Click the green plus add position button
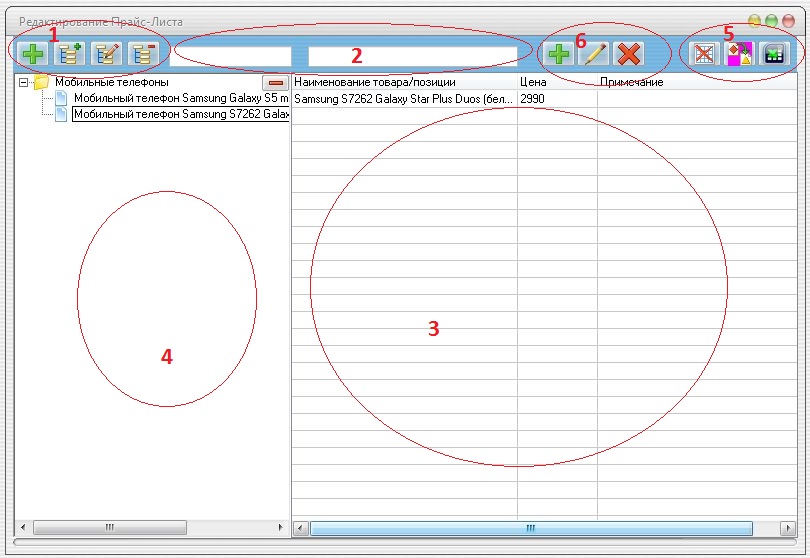This screenshot has width=810, height=558. [x=558, y=54]
